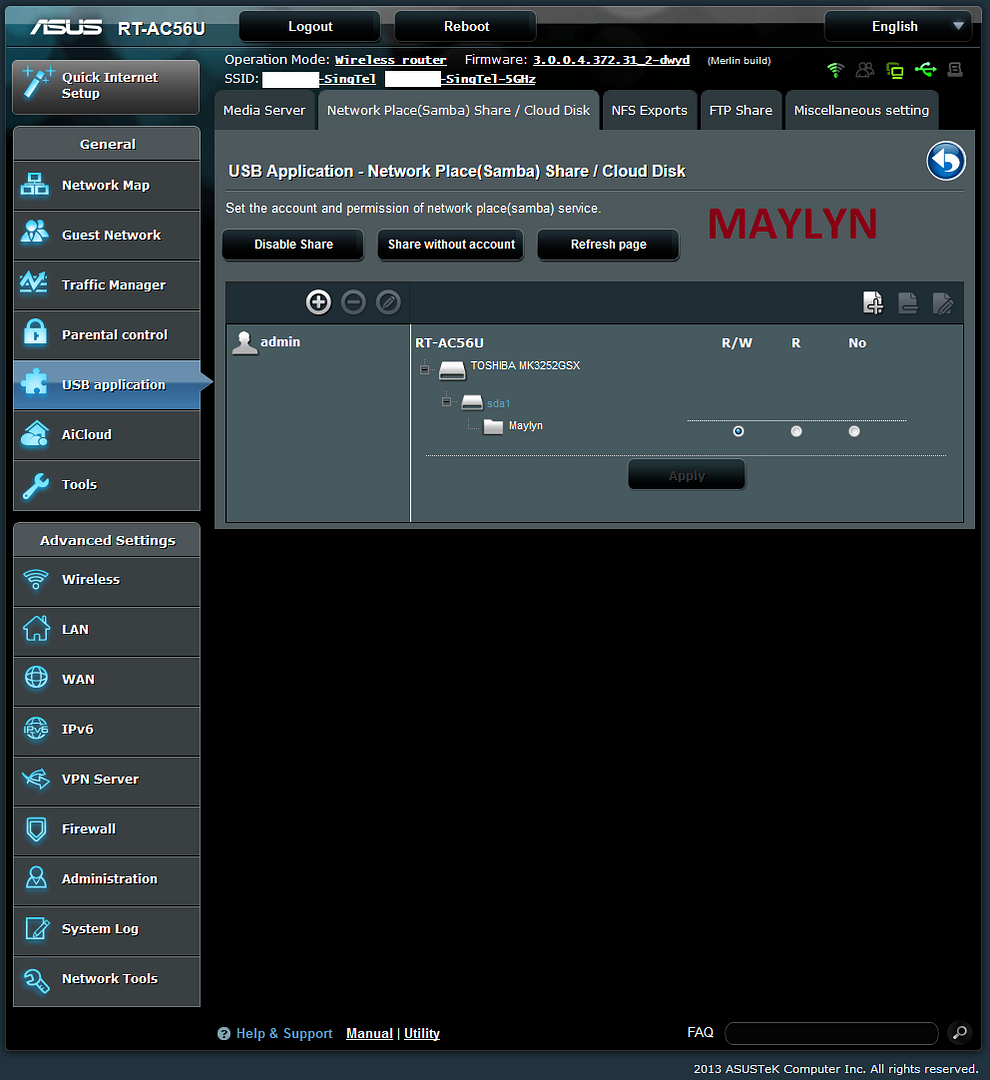Image resolution: width=990 pixels, height=1080 pixels.
Task: Click the add folder icon
Action: tap(873, 303)
